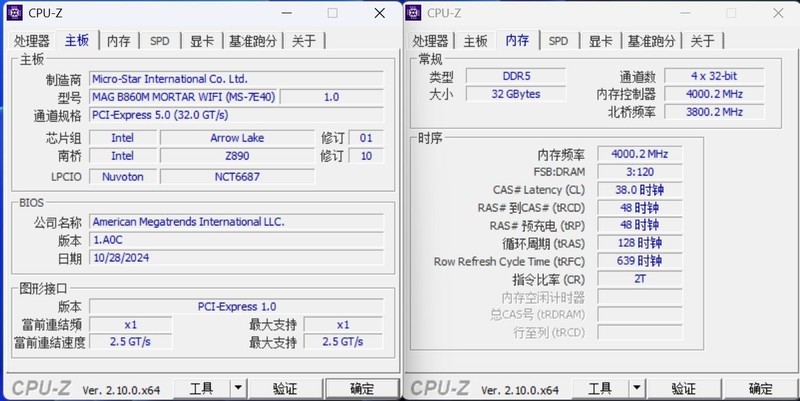800x401 pixels.
Task: Click manufacturer field Micro-Star International Co. Ltd.
Action: coord(236,79)
